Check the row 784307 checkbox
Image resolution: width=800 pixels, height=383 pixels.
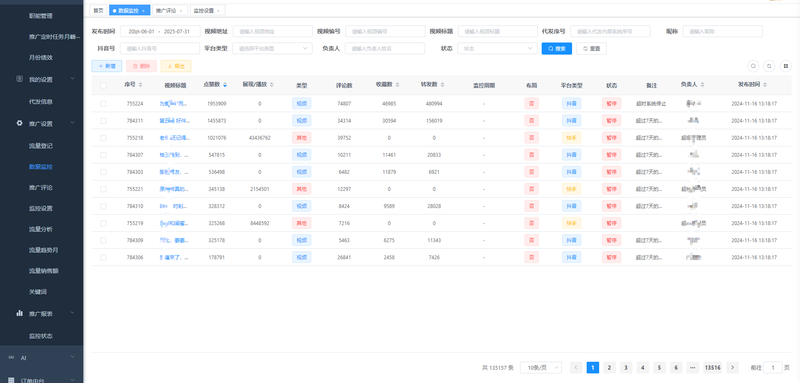[103, 155]
